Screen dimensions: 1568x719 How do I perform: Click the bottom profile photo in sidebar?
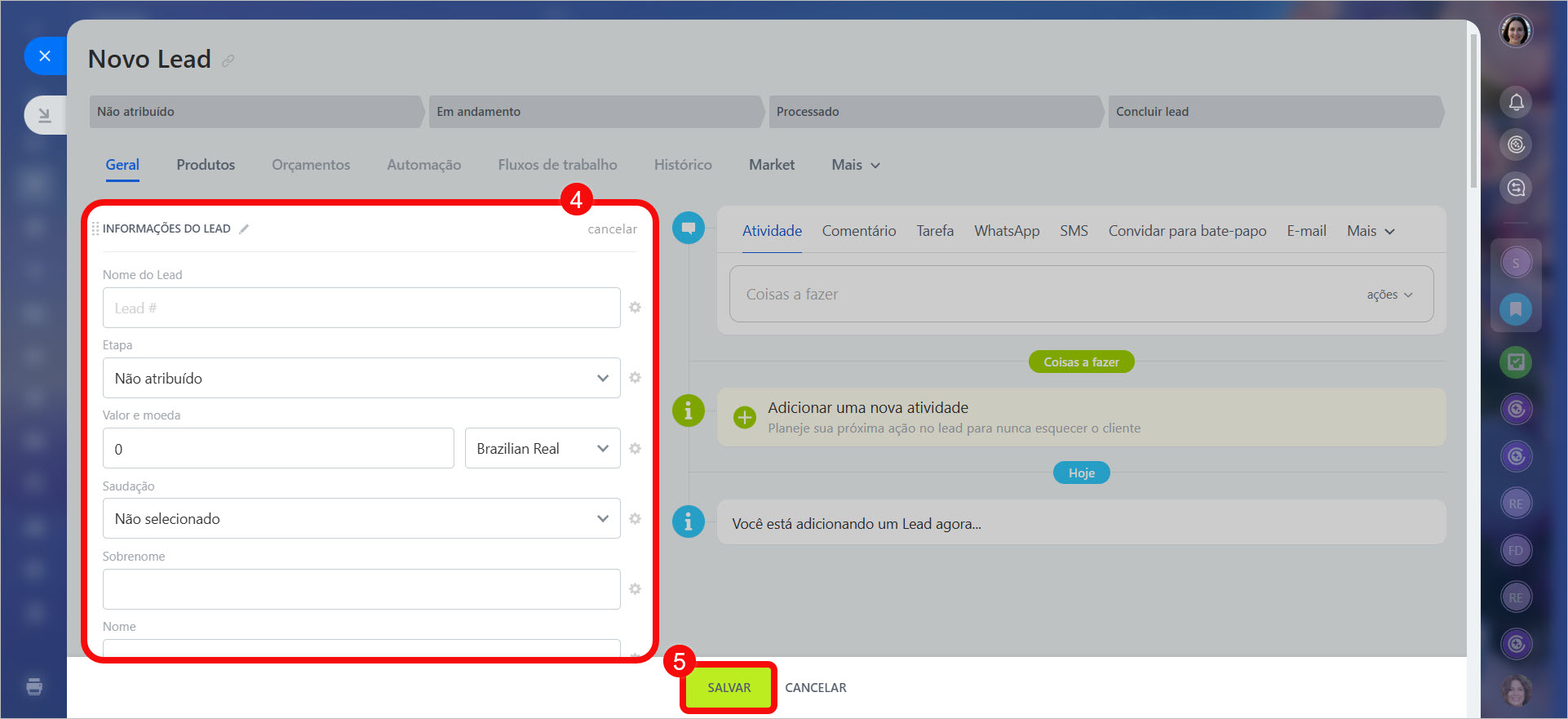pyautogui.click(x=1516, y=691)
